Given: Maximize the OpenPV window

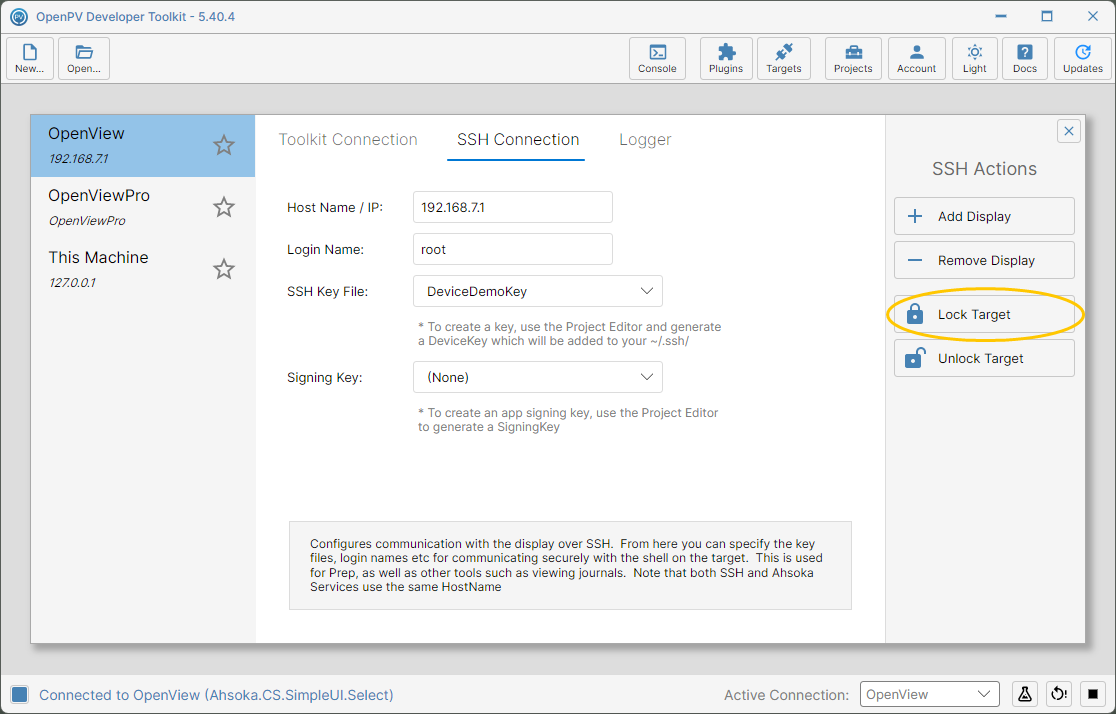Looking at the screenshot, I should coord(1046,16).
